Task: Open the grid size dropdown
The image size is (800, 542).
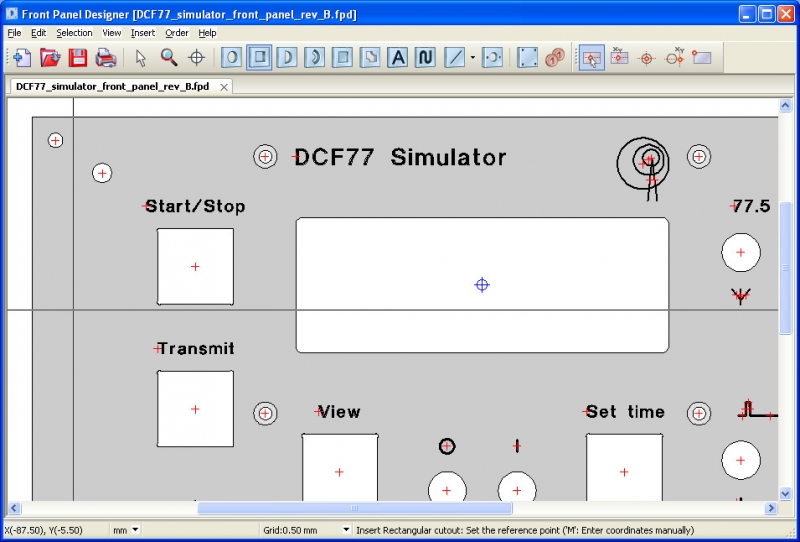Action: click(346, 530)
